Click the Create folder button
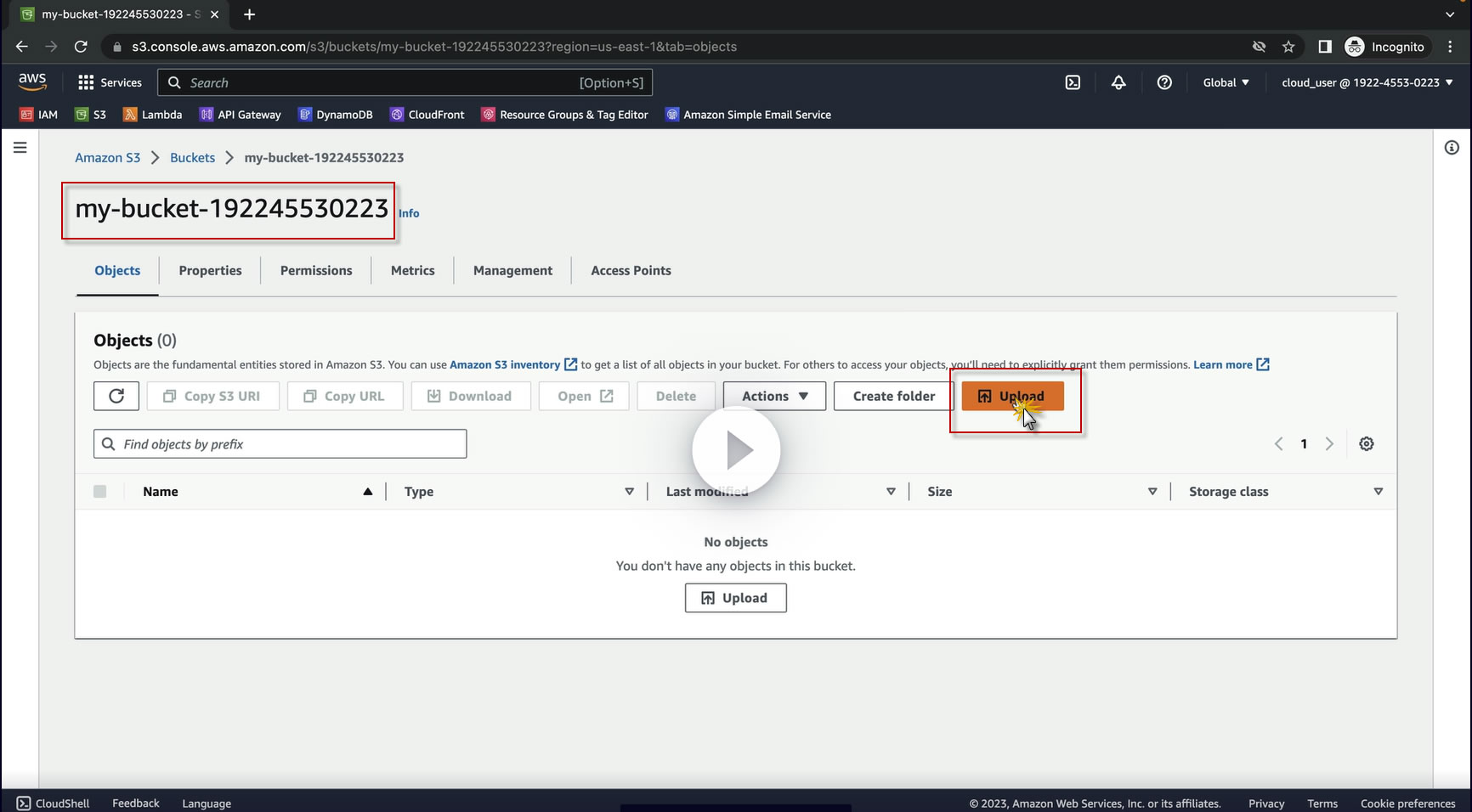Screen dimensions: 1472x812 (x=894, y=396)
